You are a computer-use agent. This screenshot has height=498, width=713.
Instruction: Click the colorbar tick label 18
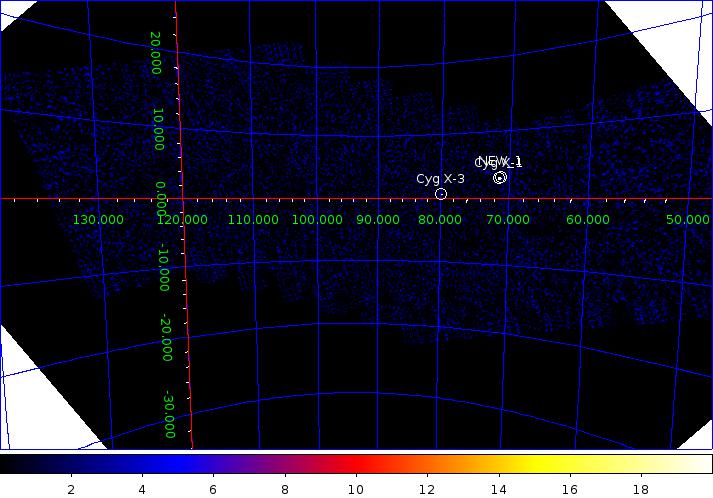pos(641,490)
